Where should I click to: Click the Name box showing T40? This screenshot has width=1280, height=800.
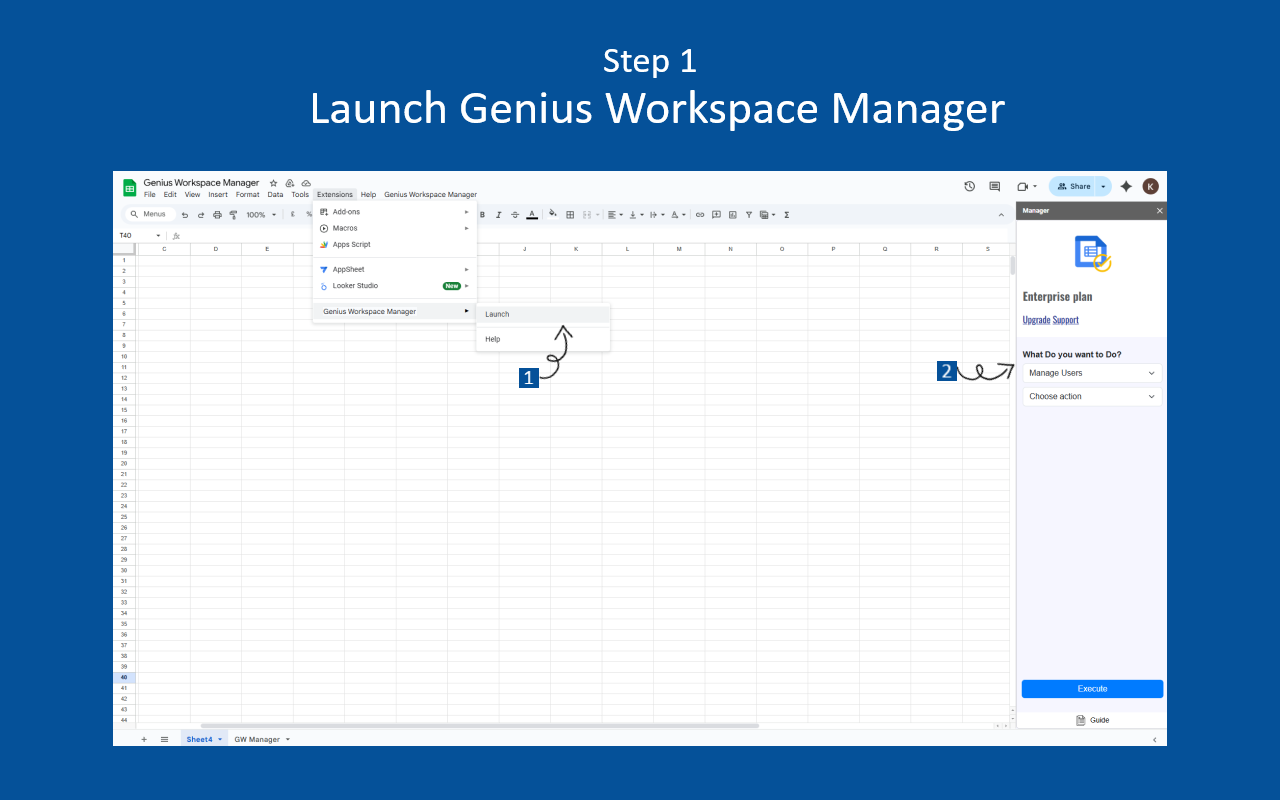coord(139,236)
